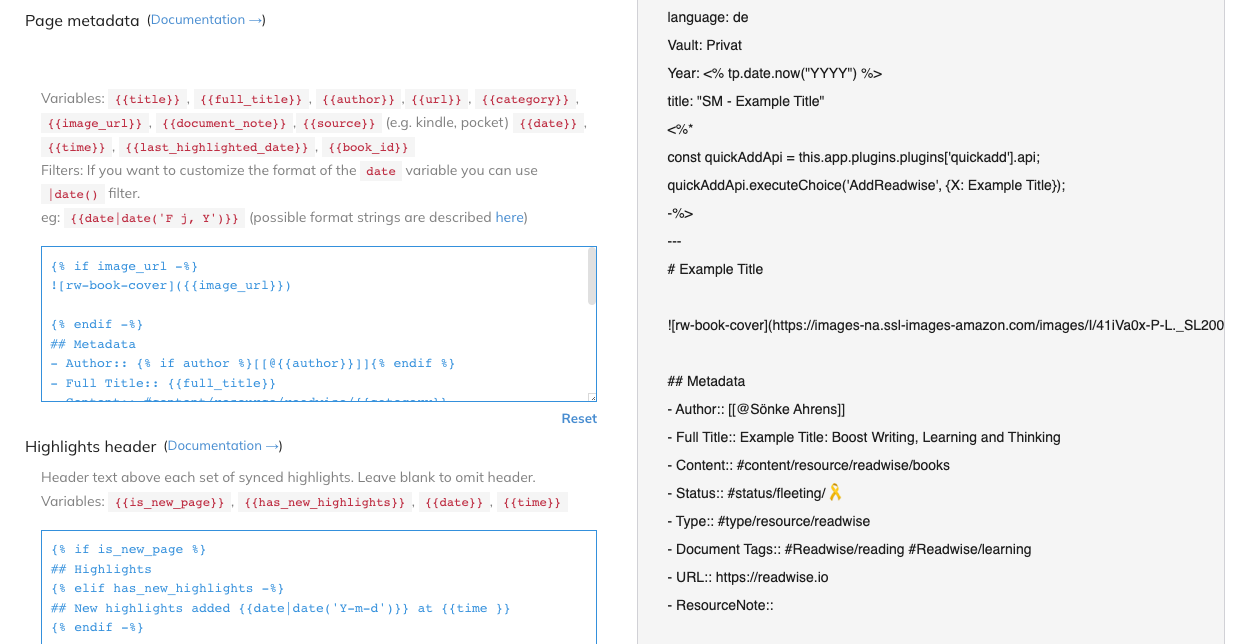Screen dimensions: 1259x644
Task: Select the {{author}} variable tag
Action: (x=359, y=99)
